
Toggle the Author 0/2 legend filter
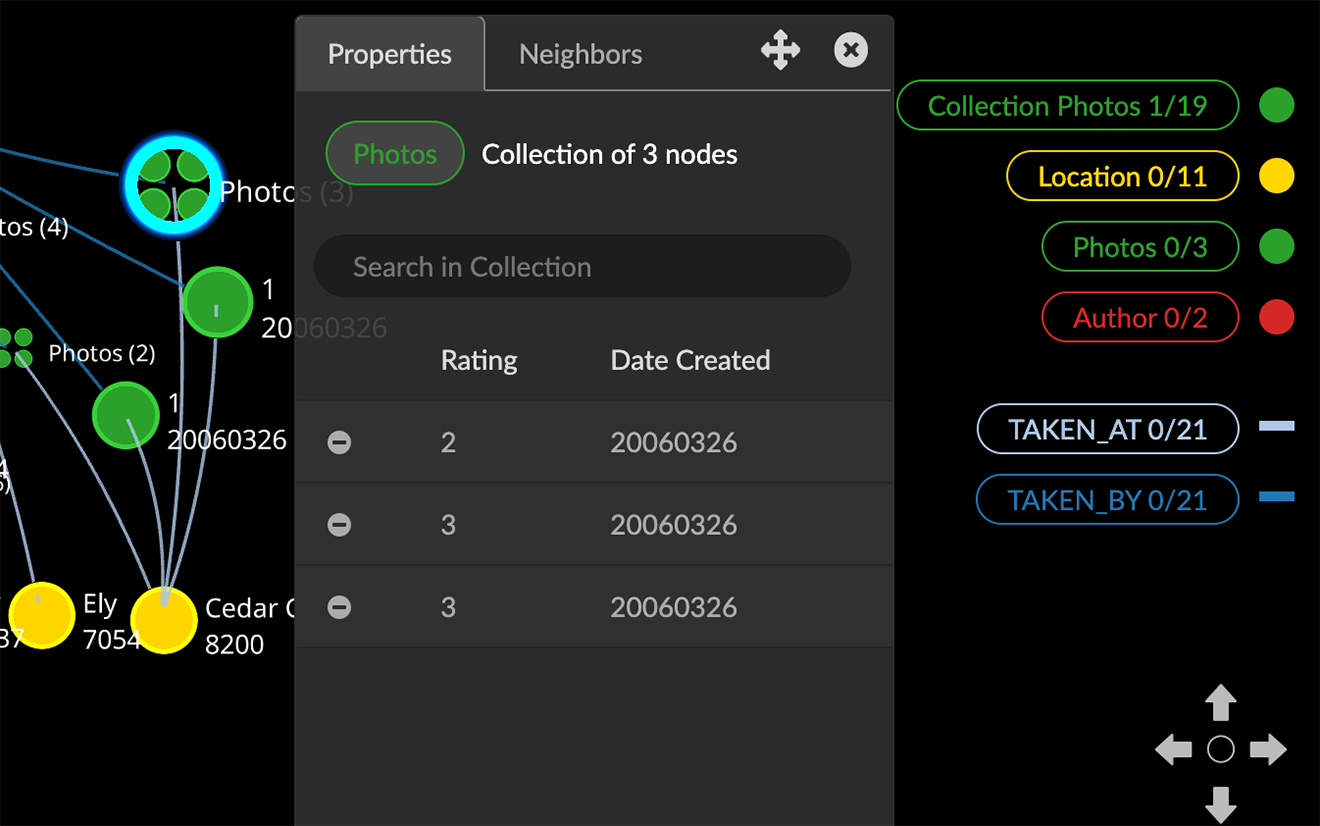1140,318
